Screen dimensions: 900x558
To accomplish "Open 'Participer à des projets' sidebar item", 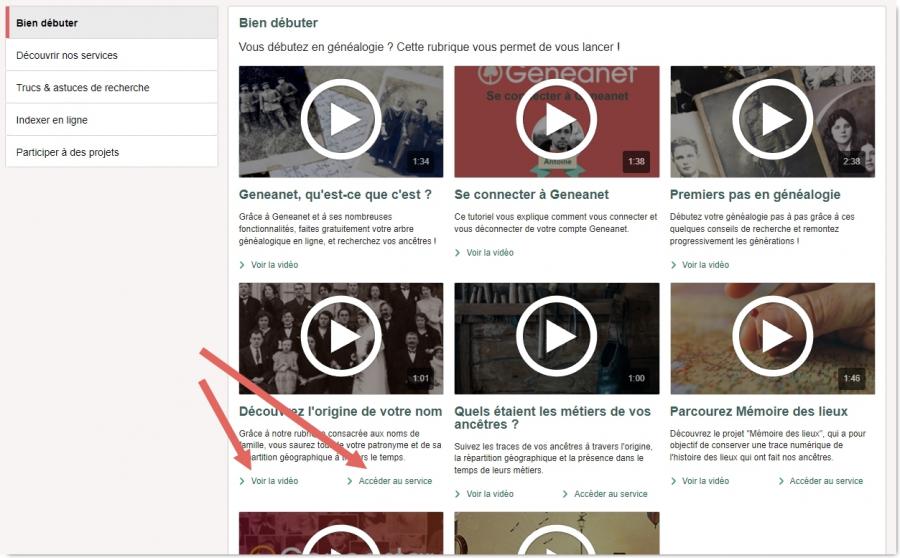I will coord(112,152).
